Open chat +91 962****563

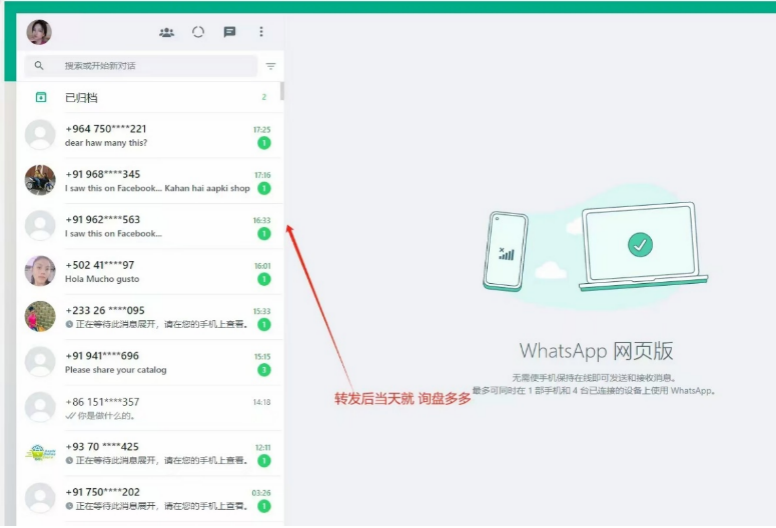pyautogui.click(x=150, y=226)
